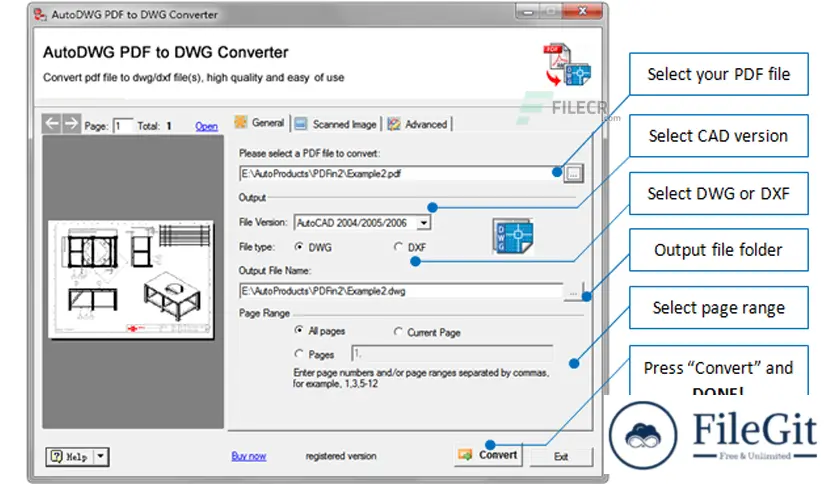Open the Advanced tab
Screen dimensions: 836x484
tap(418, 124)
